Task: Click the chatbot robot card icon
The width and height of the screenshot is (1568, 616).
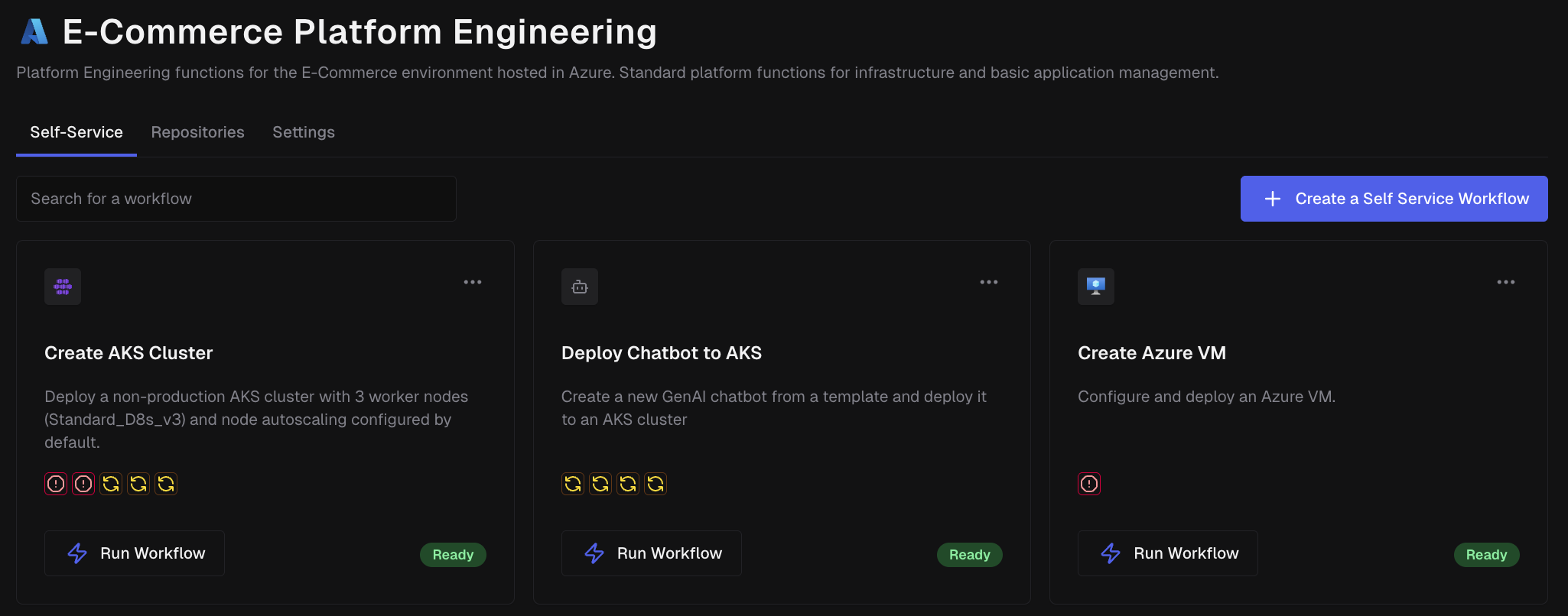Action: pyautogui.click(x=580, y=287)
